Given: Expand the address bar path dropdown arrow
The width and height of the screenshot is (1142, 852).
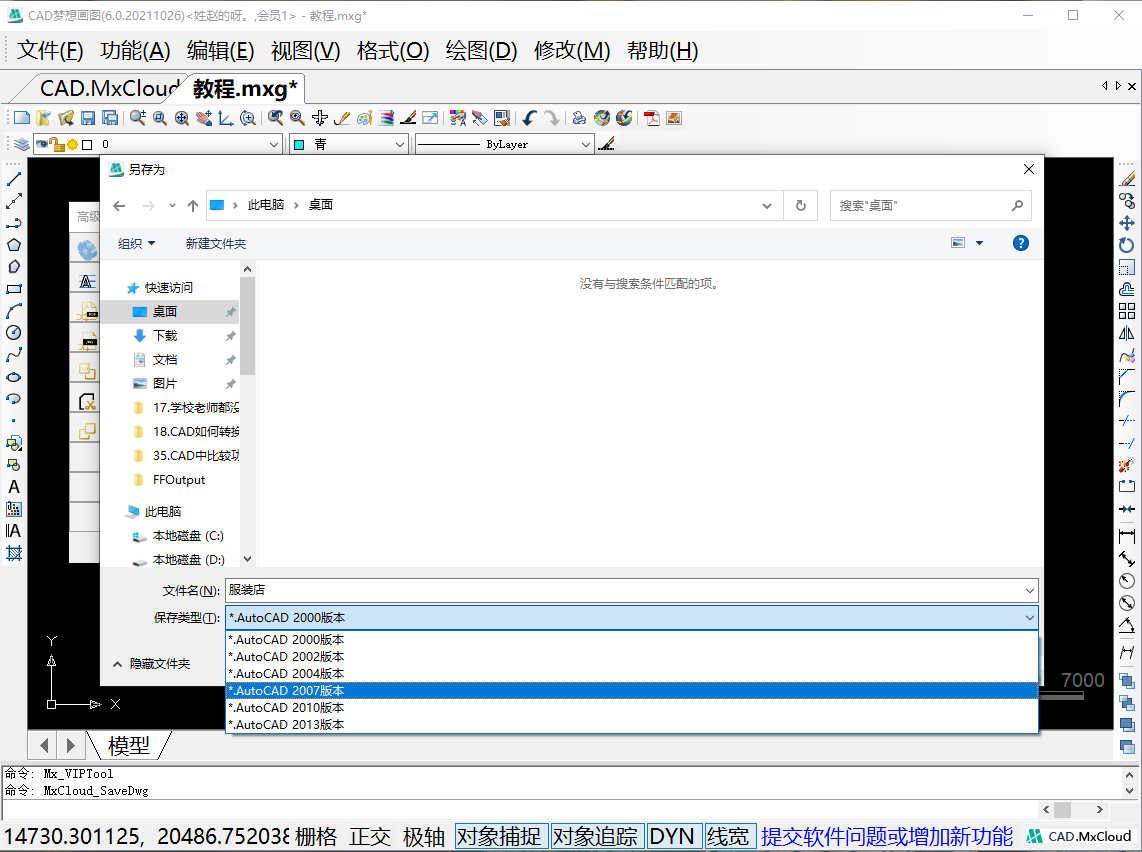Looking at the screenshot, I should pos(766,205).
